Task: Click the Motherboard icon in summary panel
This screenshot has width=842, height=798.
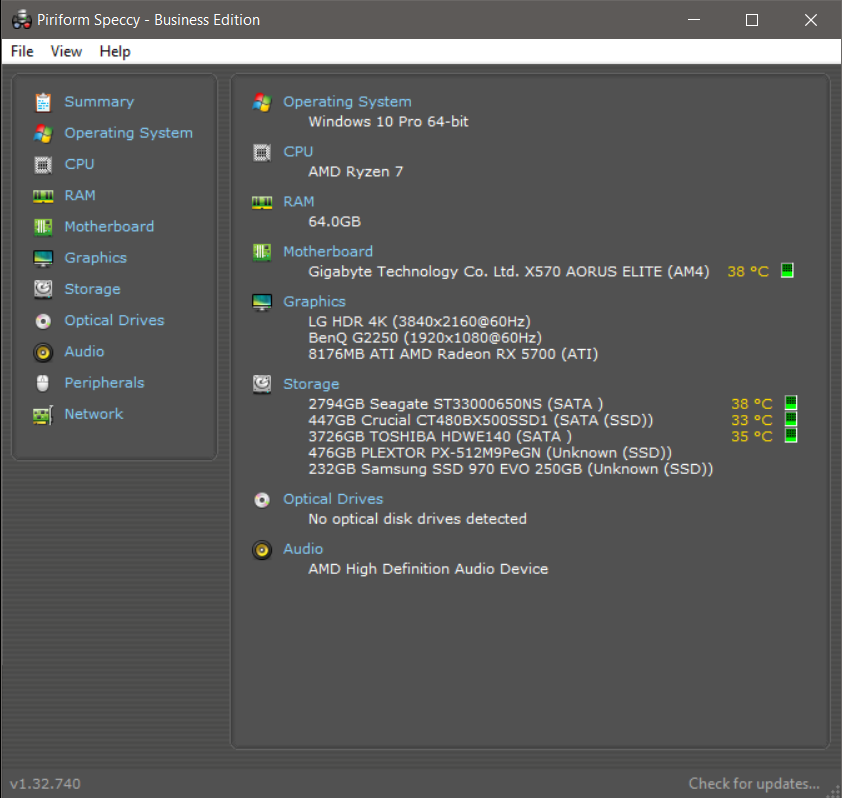Action: [262, 252]
